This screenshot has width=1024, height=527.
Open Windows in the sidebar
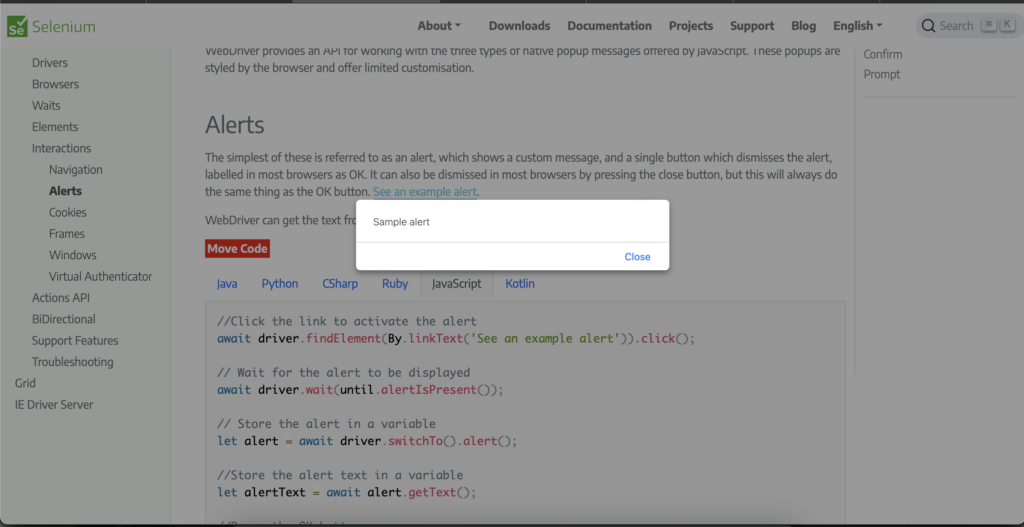coord(72,255)
